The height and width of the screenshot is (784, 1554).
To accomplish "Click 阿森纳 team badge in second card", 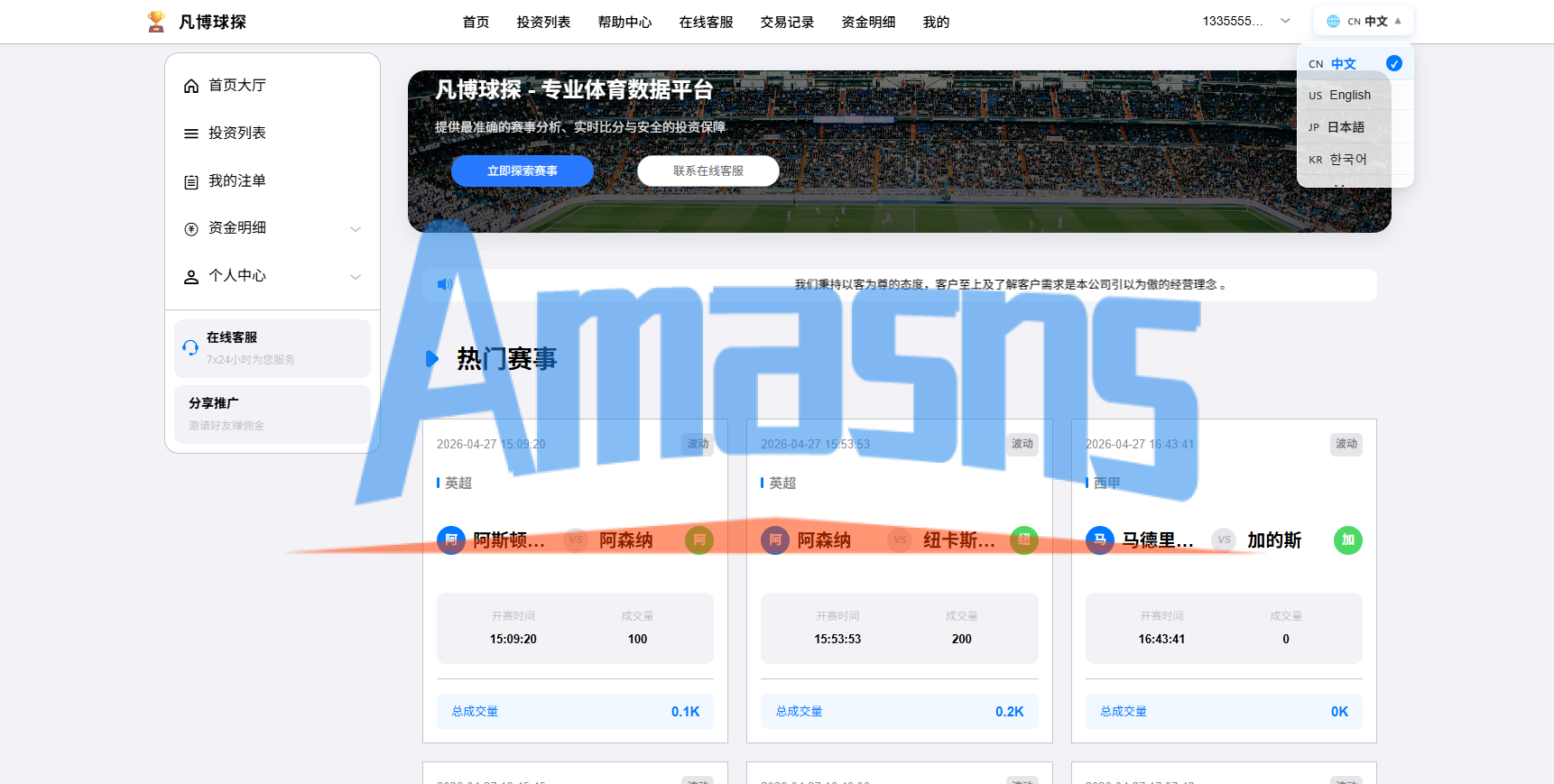I will coord(775,540).
